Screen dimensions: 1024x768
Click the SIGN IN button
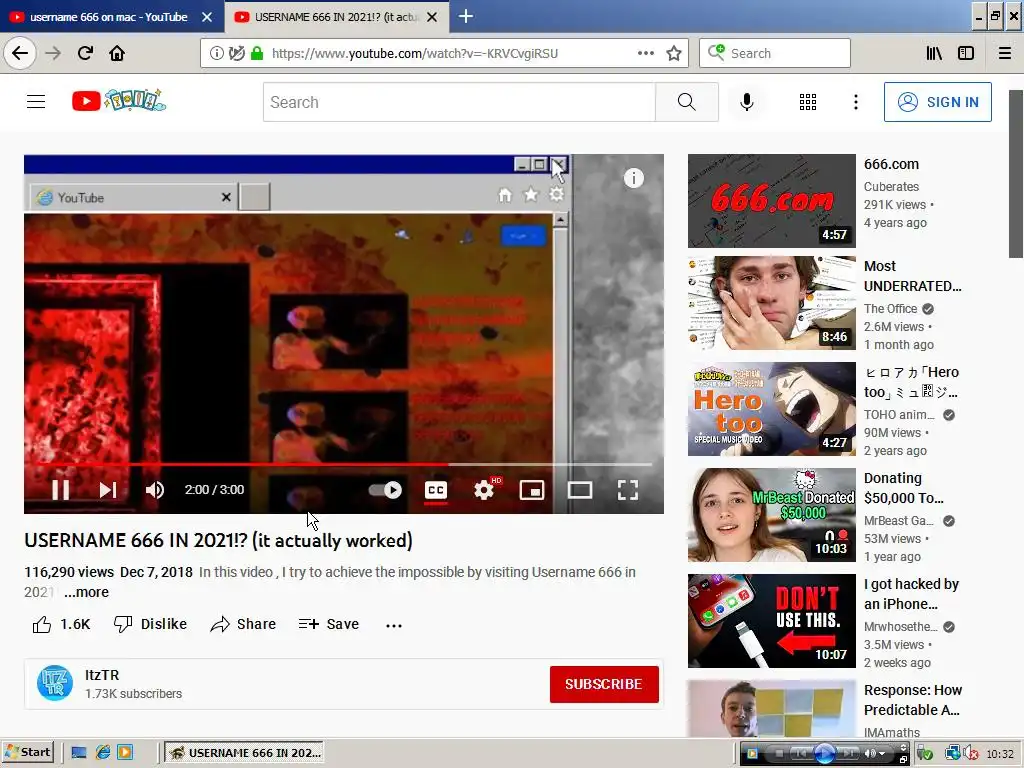click(937, 102)
